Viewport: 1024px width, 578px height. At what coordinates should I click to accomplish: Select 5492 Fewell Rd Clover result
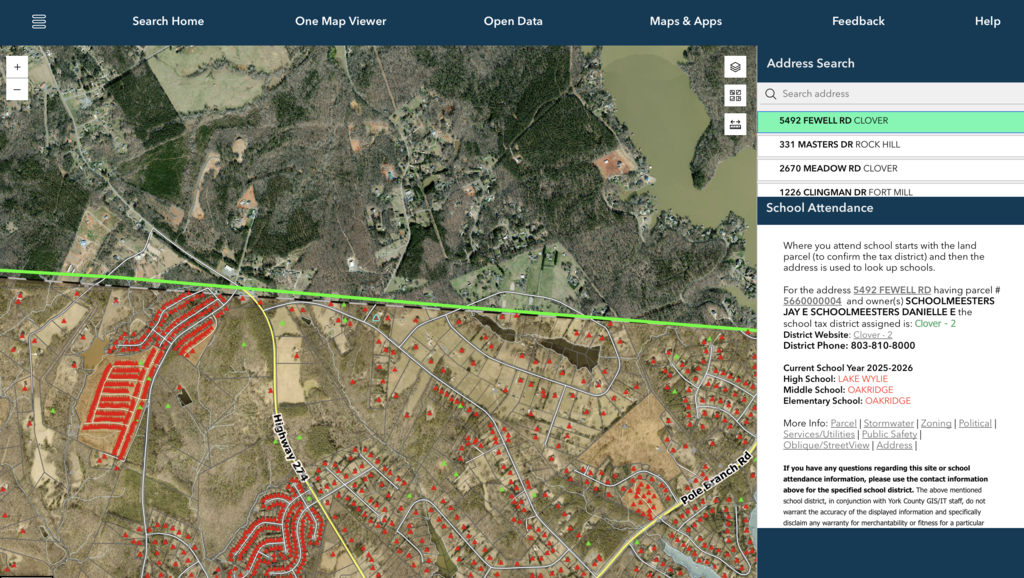pos(833,121)
